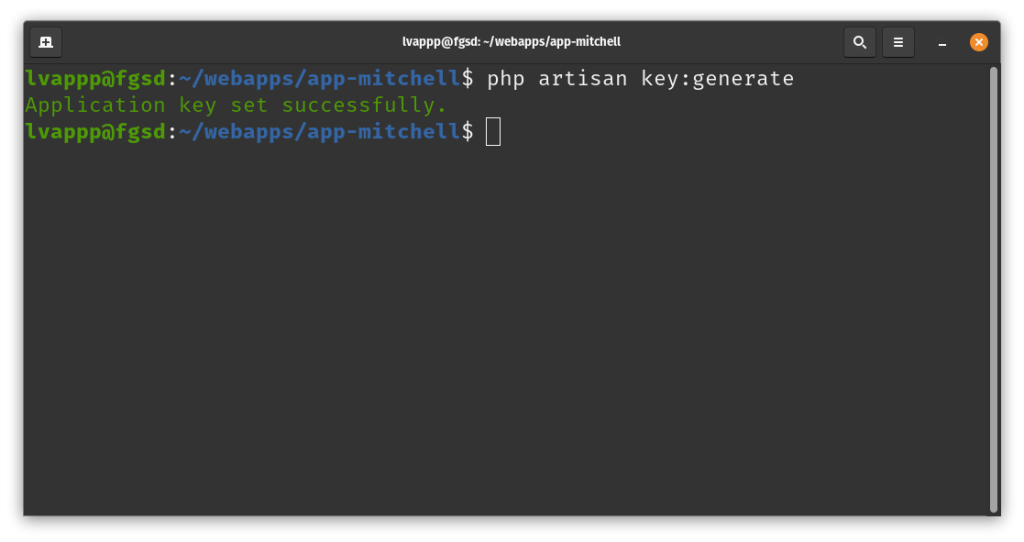Minimize the terminal window

pyautogui.click(x=942, y=42)
